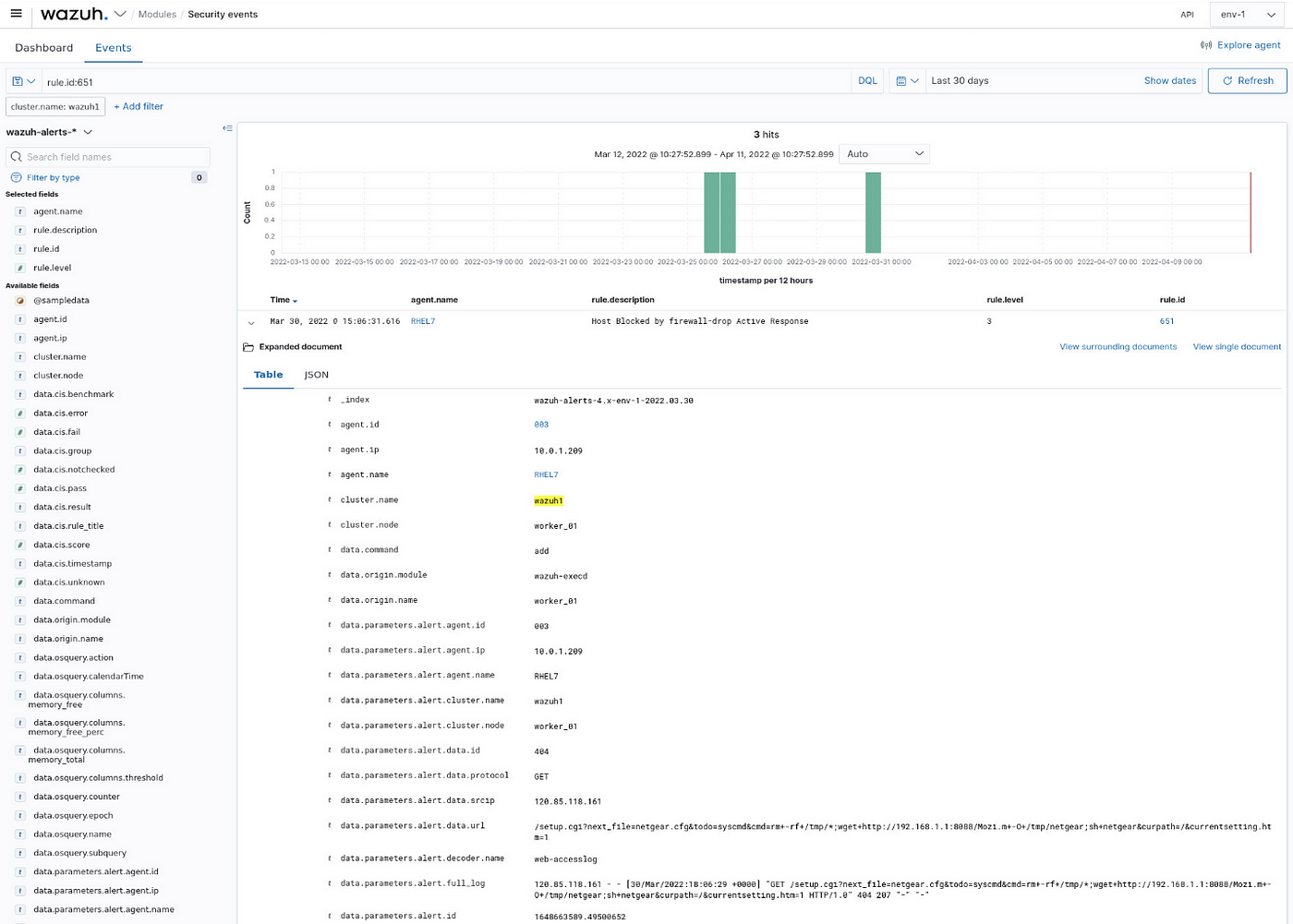1293x924 pixels.
Task: Click the web-accesslog decoder value
Action: [x=565, y=858]
